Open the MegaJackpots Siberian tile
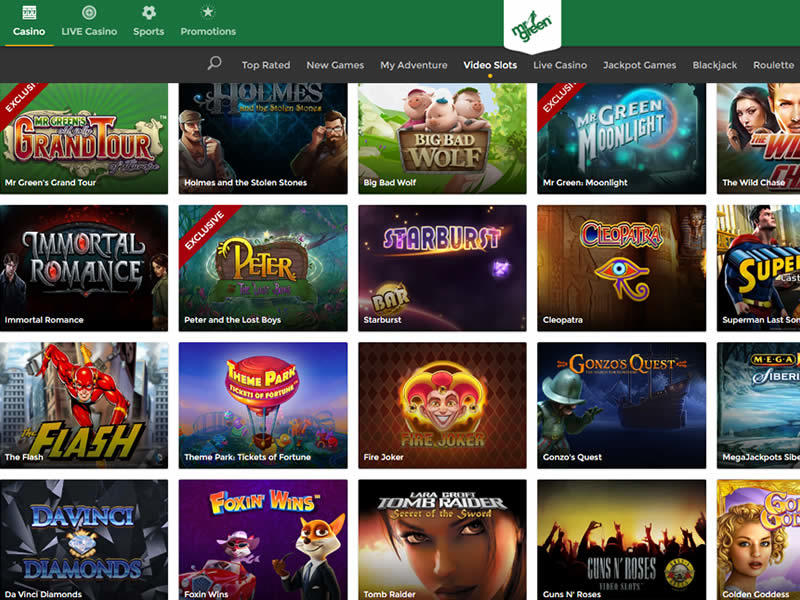 pos(759,405)
